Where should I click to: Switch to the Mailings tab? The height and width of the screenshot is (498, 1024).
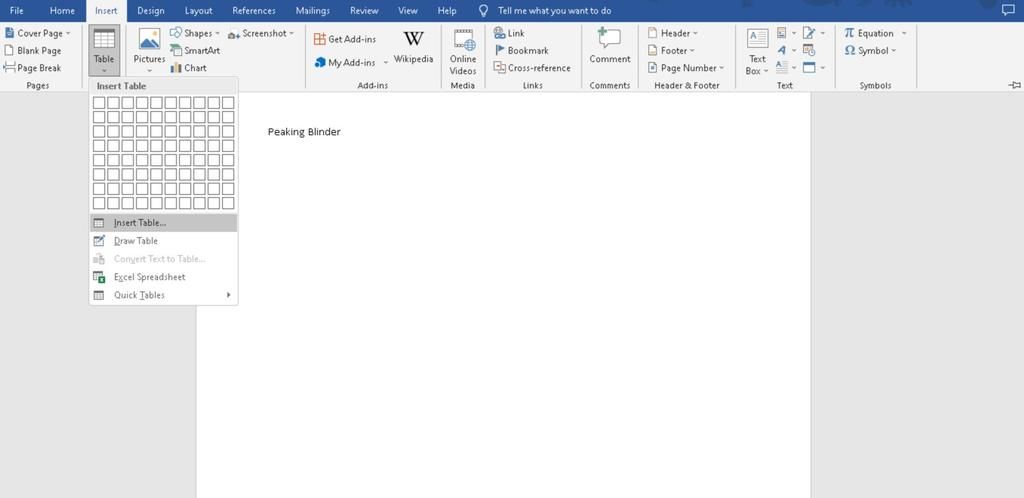pos(313,10)
